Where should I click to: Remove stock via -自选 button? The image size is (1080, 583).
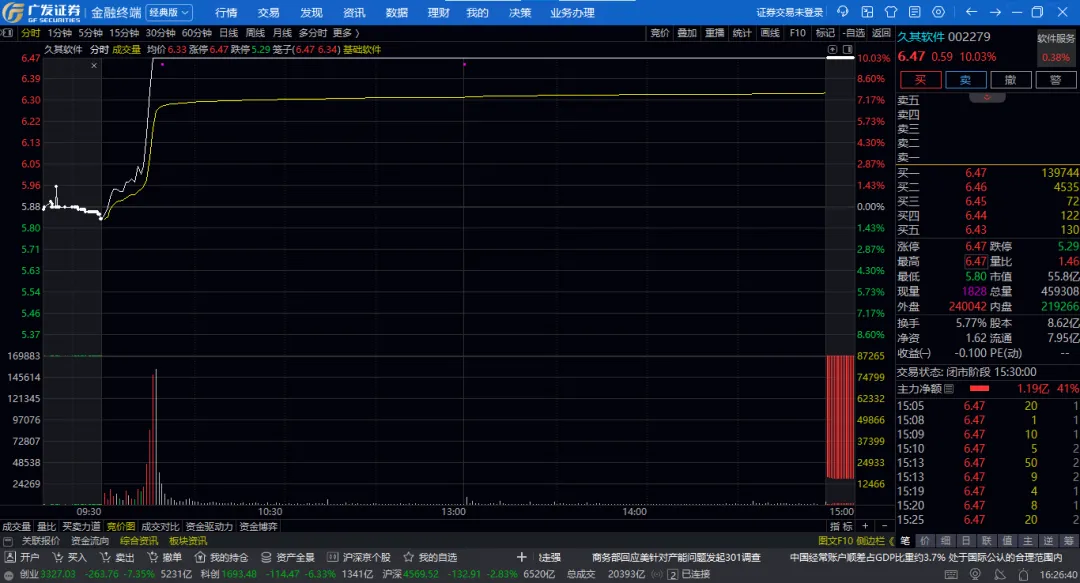[x=853, y=32]
